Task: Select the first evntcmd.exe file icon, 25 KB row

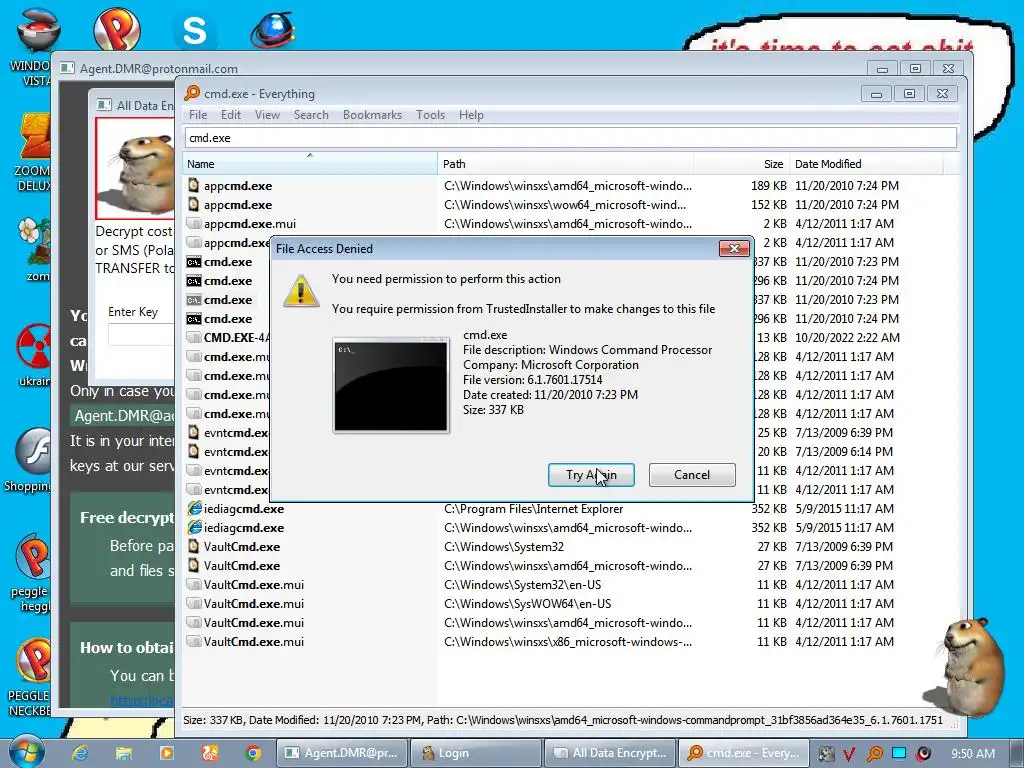Action: point(194,432)
